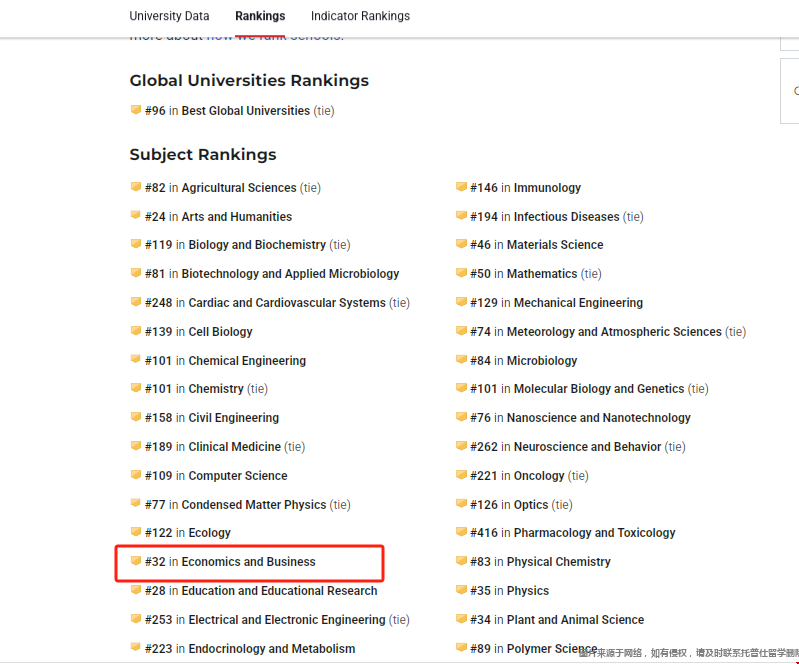The height and width of the screenshot is (664, 799).
Task: Click badge icon beside Oncology
Action: click(x=461, y=475)
